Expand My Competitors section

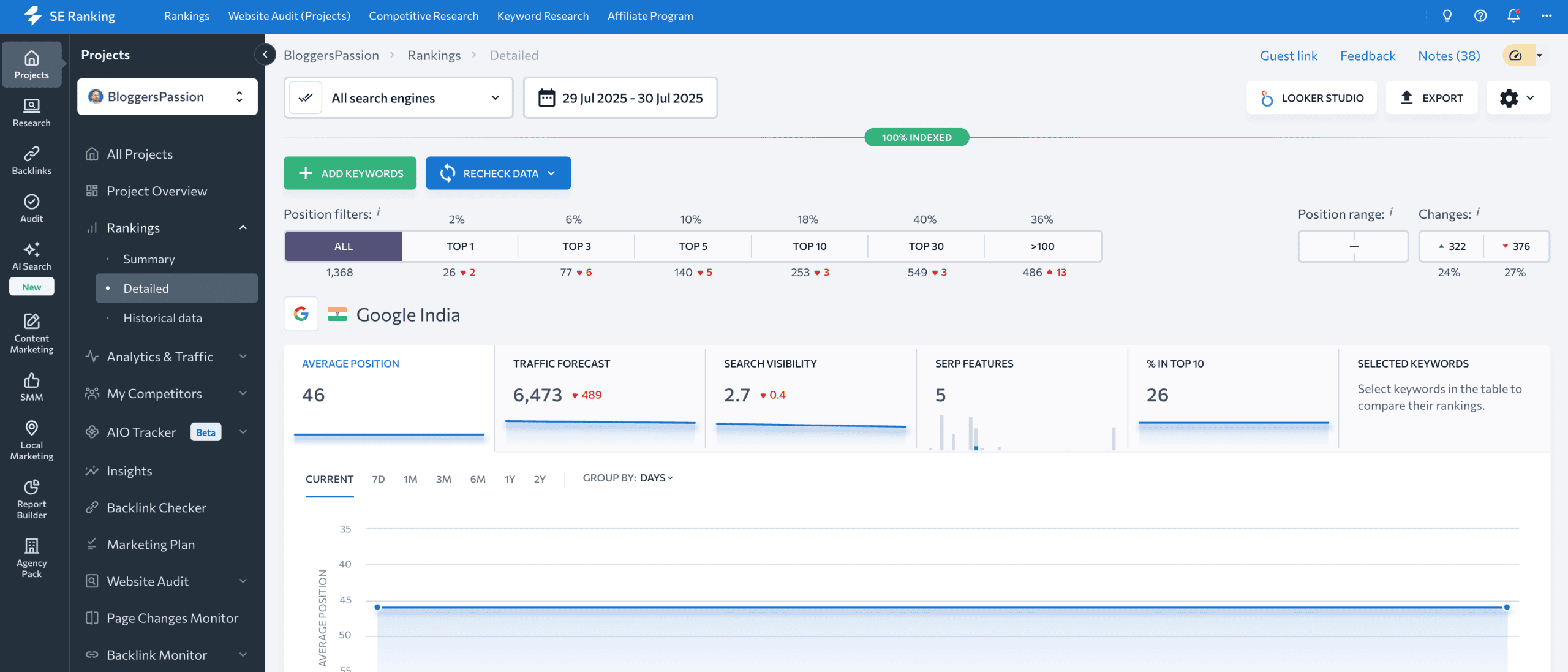pyautogui.click(x=243, y=393)
